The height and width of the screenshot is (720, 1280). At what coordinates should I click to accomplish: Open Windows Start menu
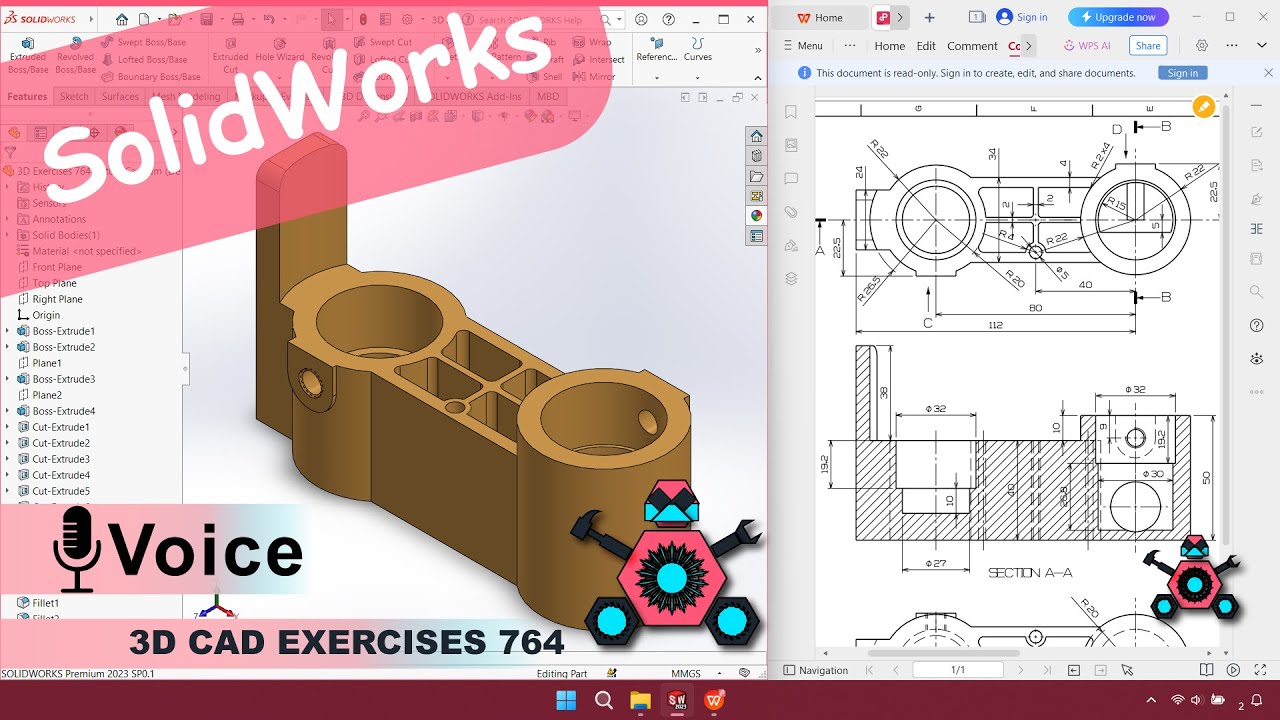566,700
